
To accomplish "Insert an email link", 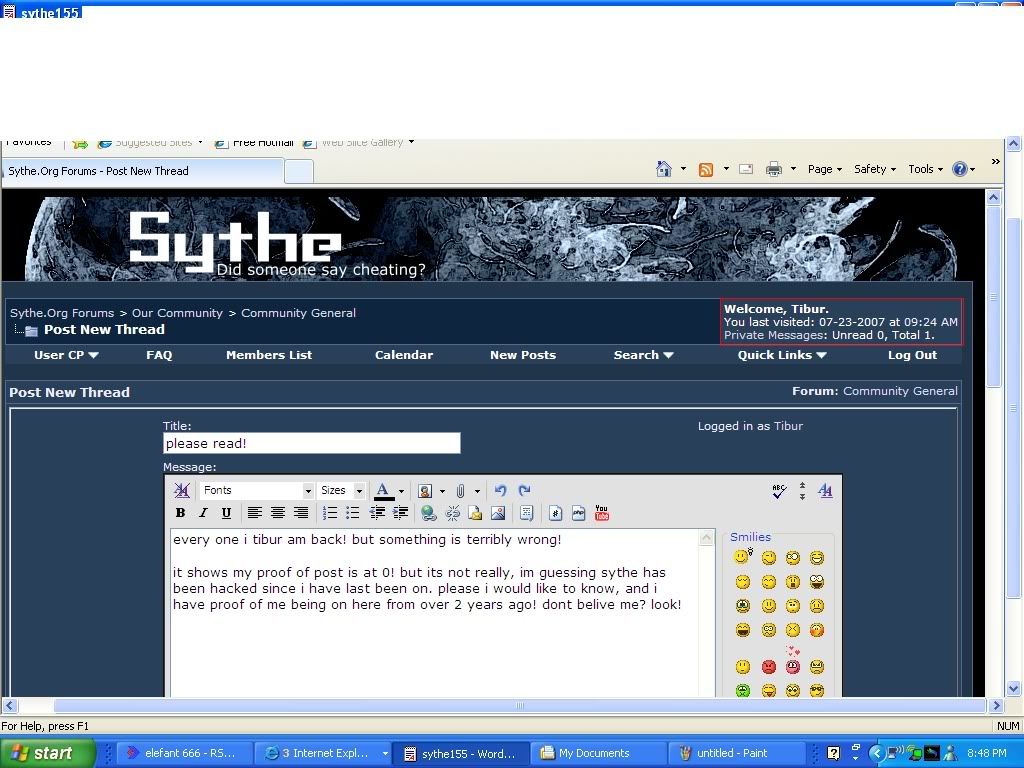I will click(x=475, y=513).
